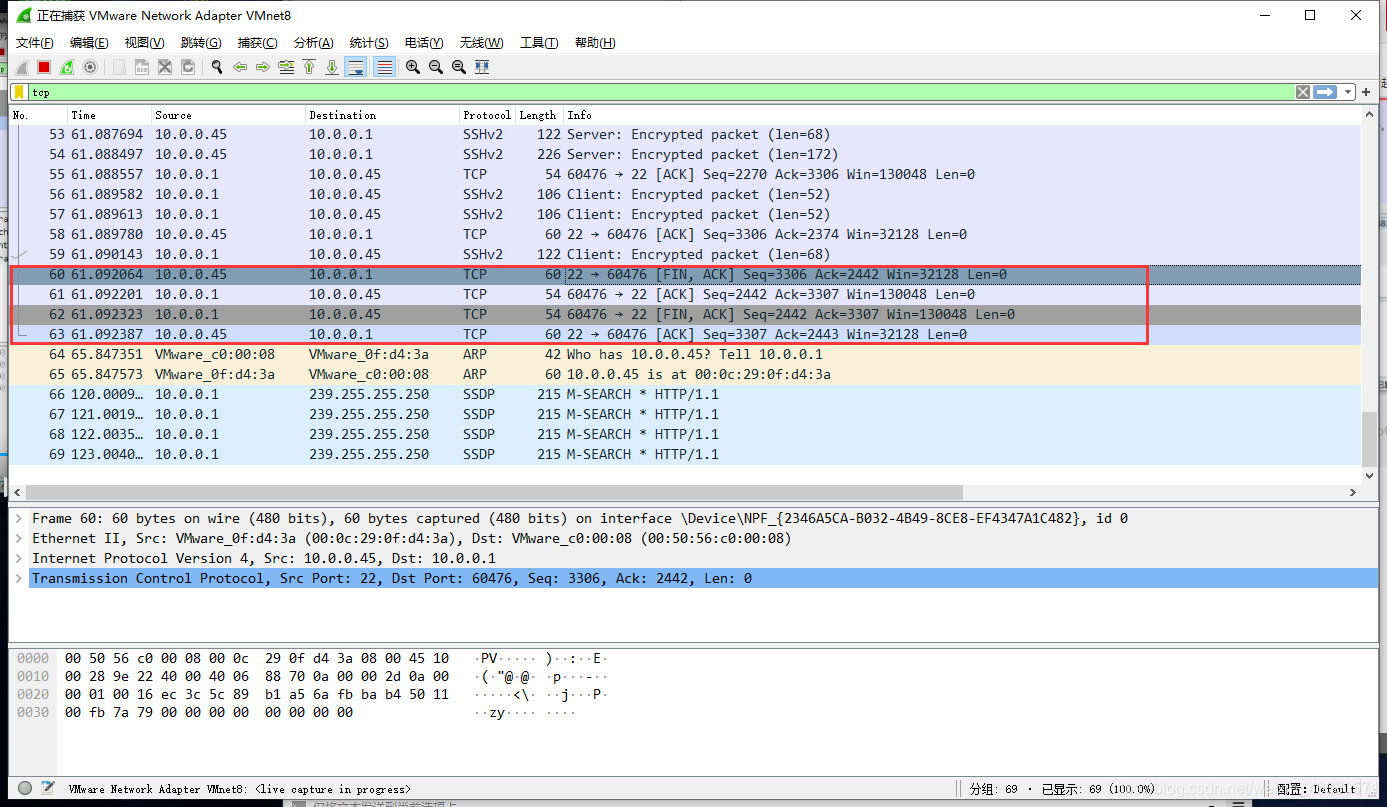Open the 统计(S) menu
This screenshot has width=1387, height=807.
click(x=369, y=42)
